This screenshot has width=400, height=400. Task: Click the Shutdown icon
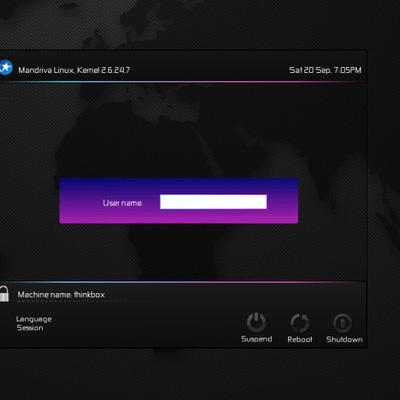coord(343,323)
